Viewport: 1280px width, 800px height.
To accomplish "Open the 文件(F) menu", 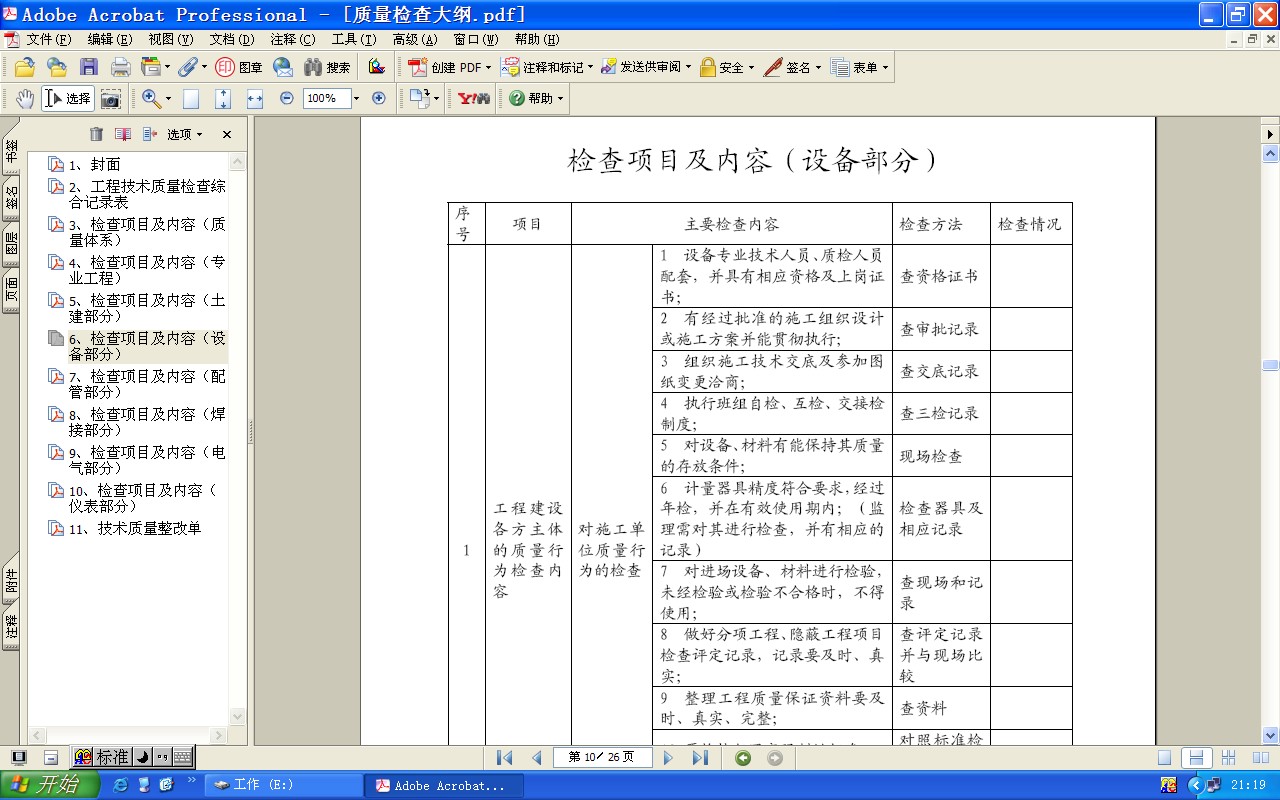I will tap(48, 40).
